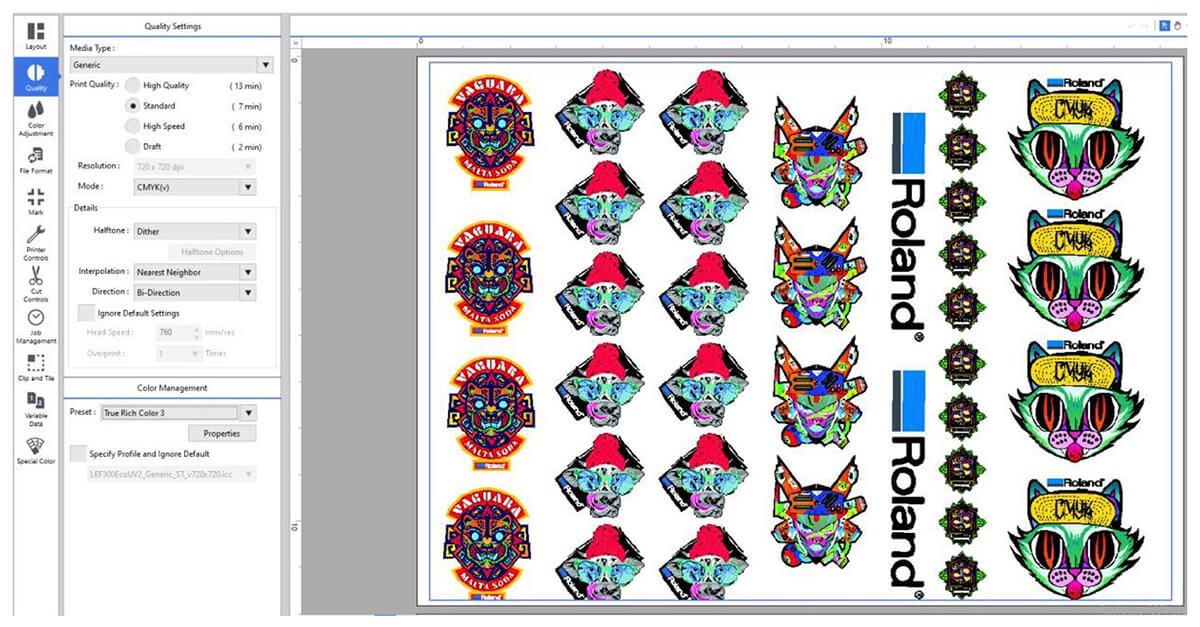Screen dimensions: 1200x627
Task: Open the Media Type dropdown showing Generic
Action: (x=172, y=65)
